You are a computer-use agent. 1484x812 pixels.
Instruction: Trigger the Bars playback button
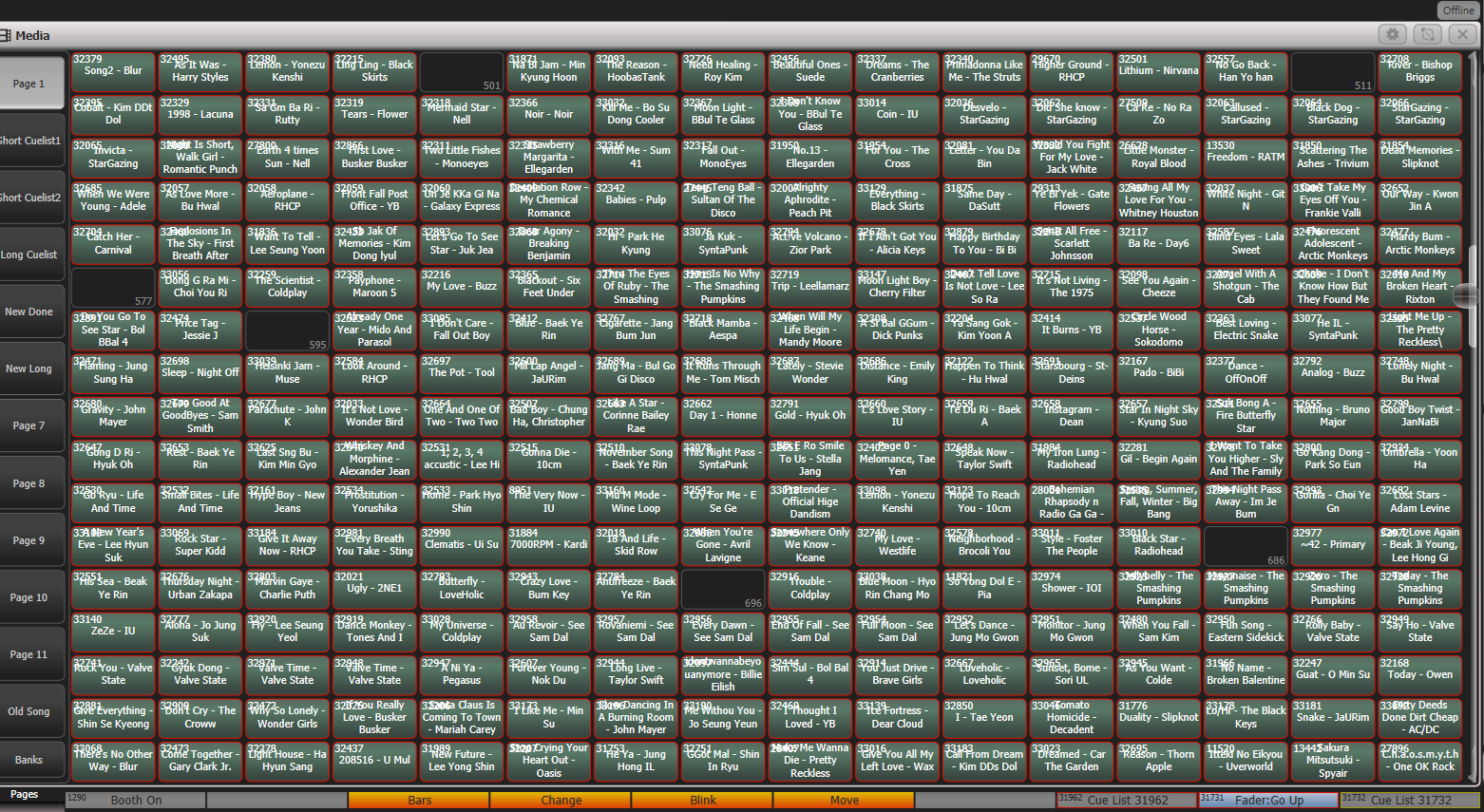(x=419, y=801)
